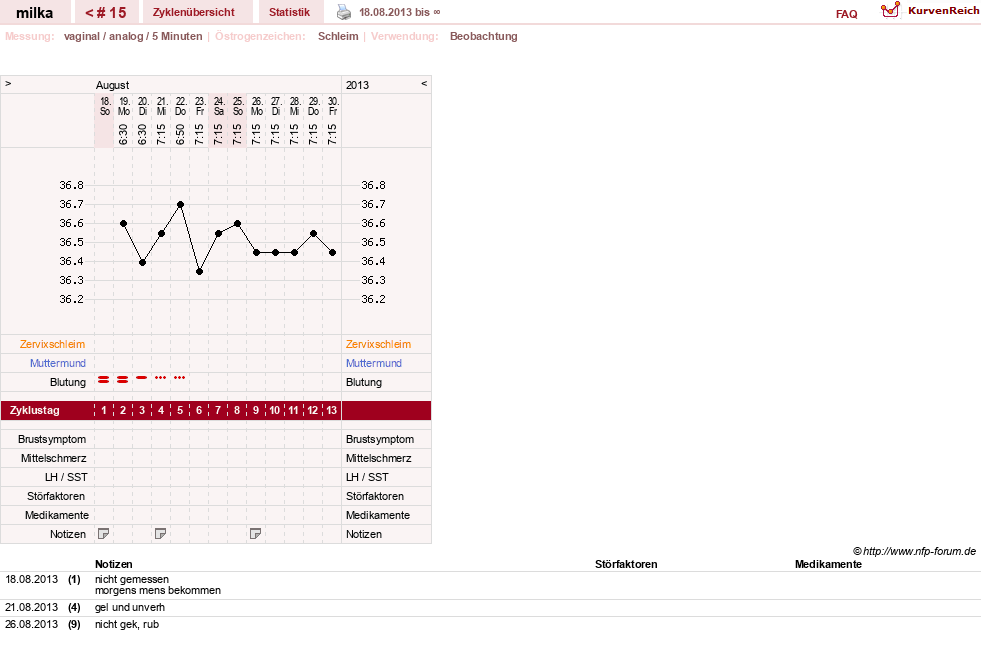Click the left Störfaktoren row label
This screenshot has height=657, width=981.
click(x=56, y=496)
